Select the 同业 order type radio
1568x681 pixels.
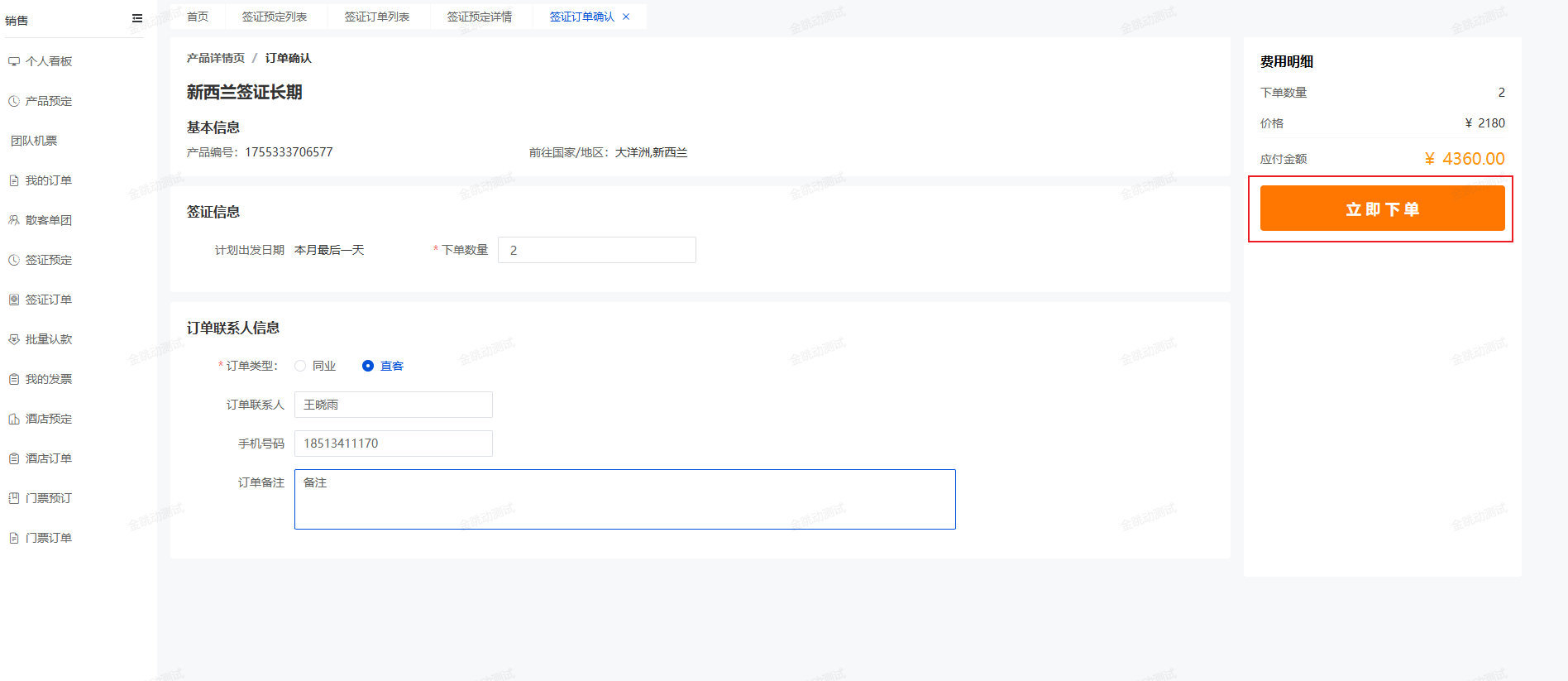click(300, 366)
